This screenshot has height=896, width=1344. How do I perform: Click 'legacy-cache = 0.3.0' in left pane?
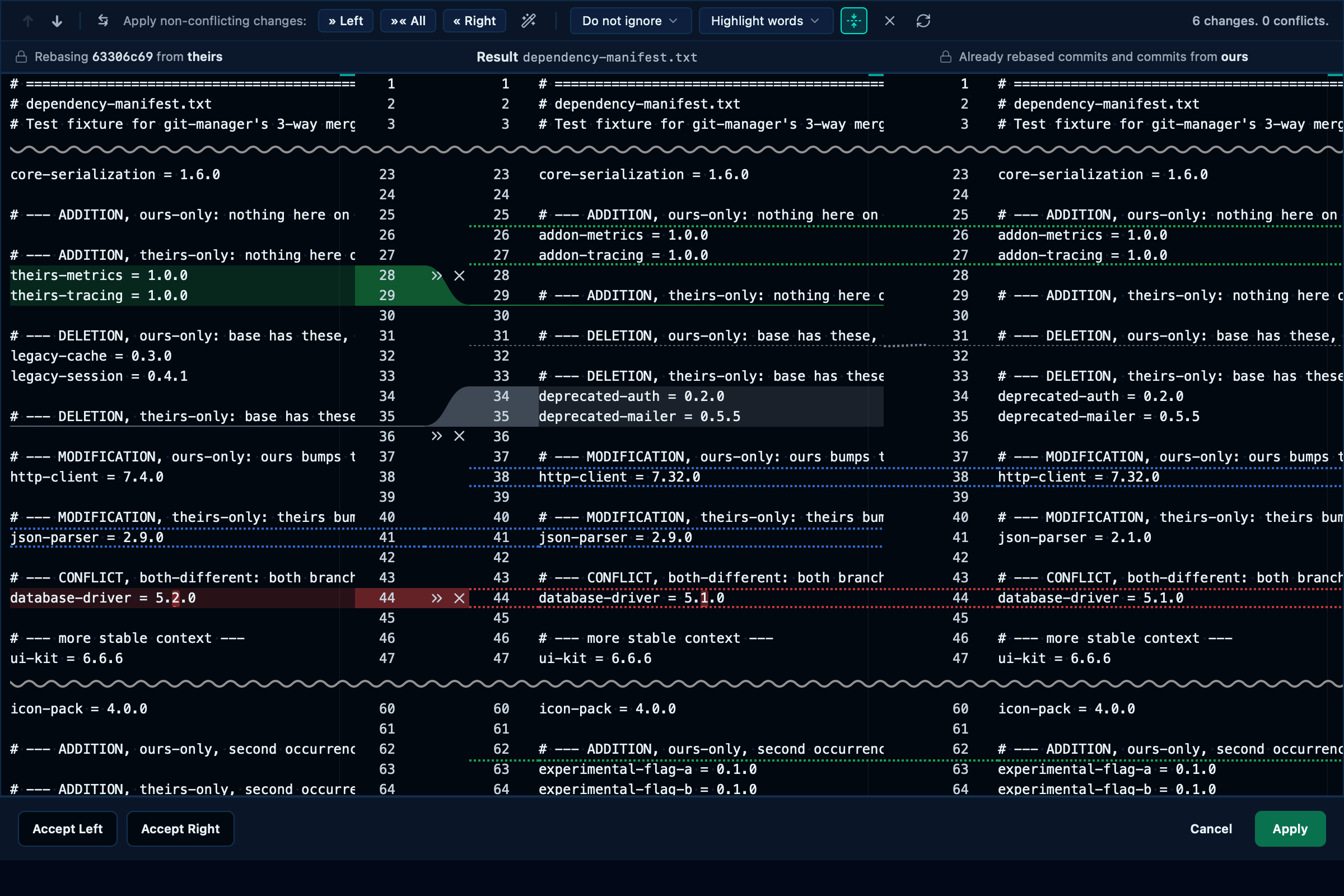91,356
